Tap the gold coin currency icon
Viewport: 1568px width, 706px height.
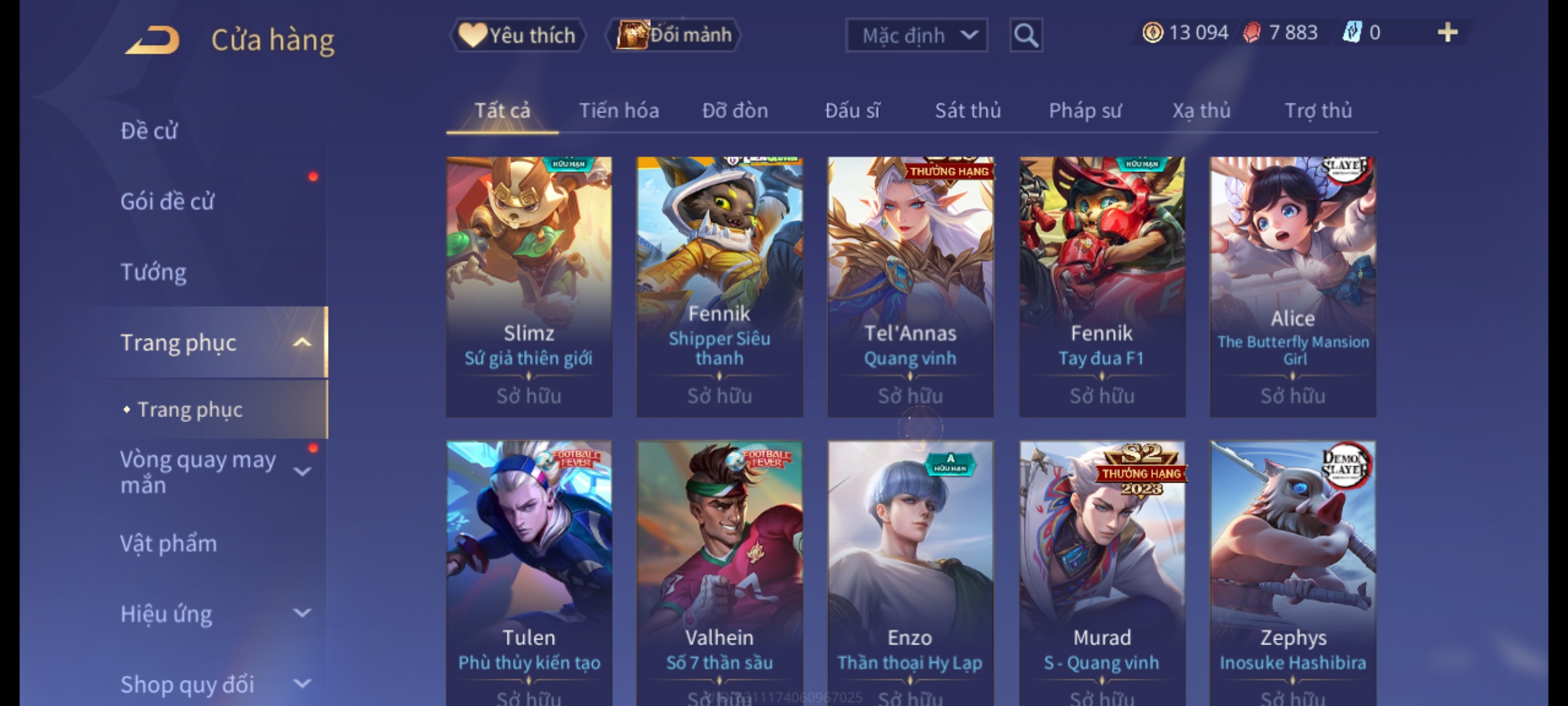click(1152, 33)
